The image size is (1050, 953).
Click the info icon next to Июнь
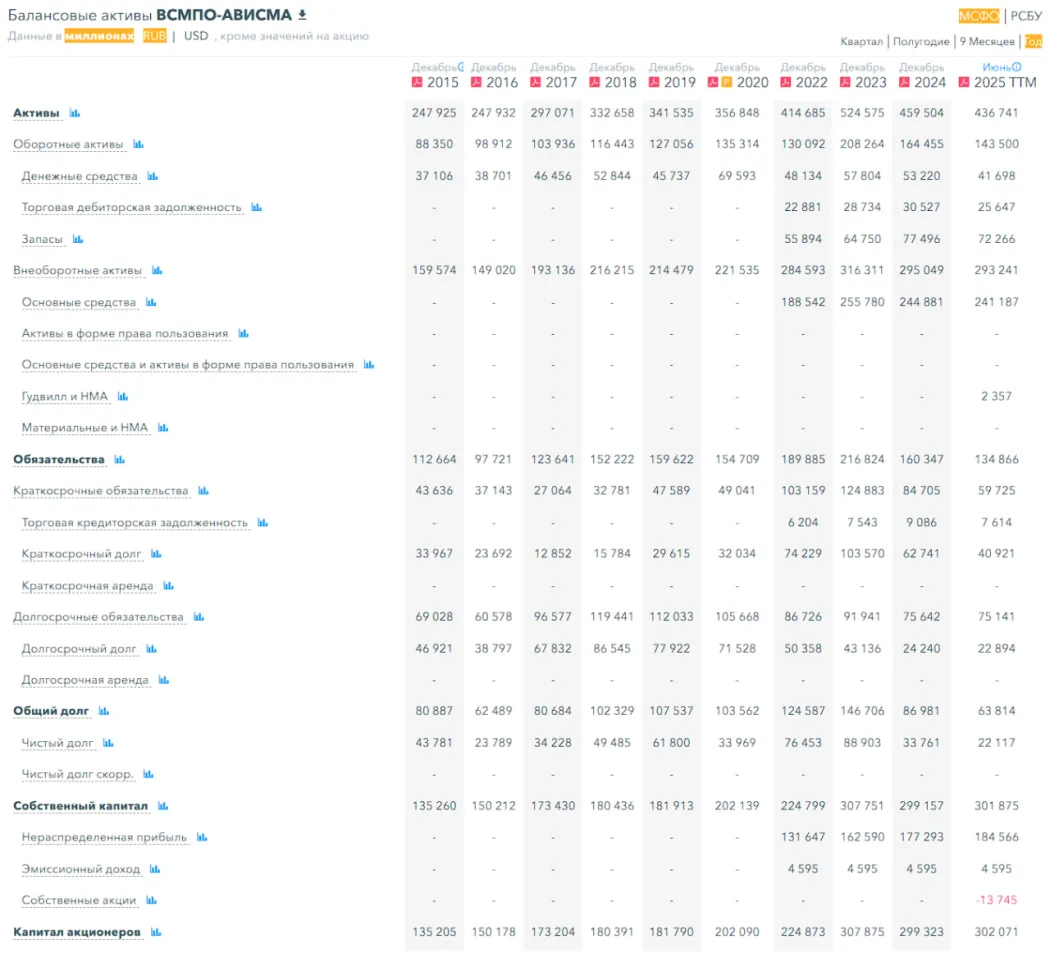1017,67
